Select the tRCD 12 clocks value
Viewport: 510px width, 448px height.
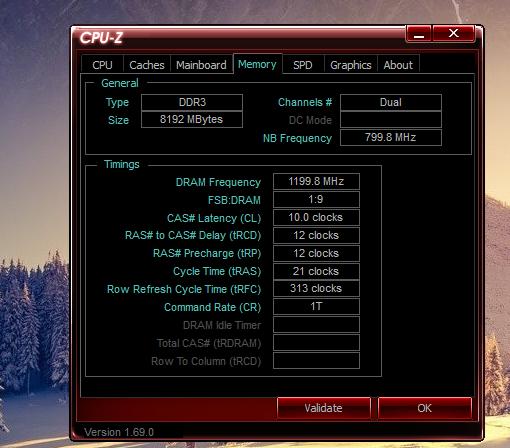[x=316, y=235]
